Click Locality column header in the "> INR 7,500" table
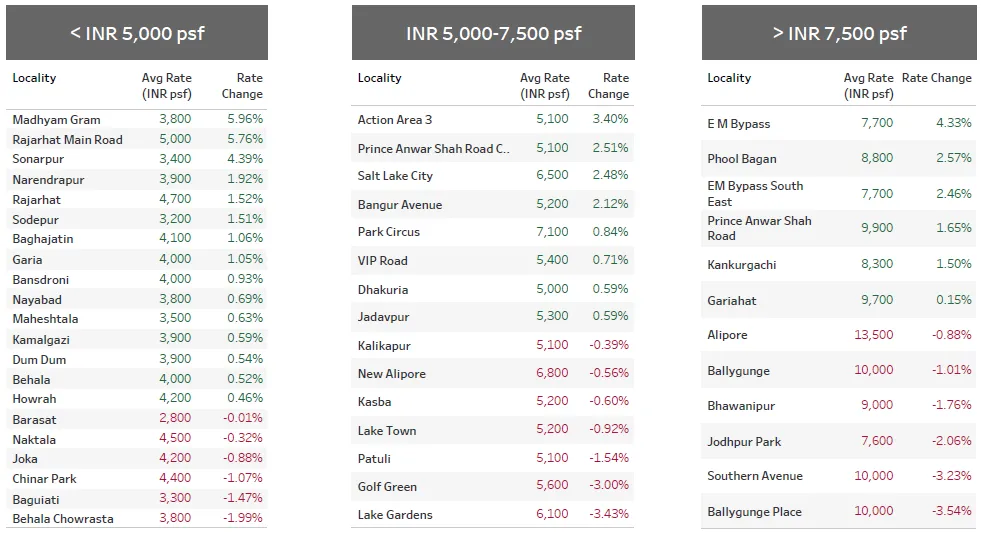 (729, 78)
